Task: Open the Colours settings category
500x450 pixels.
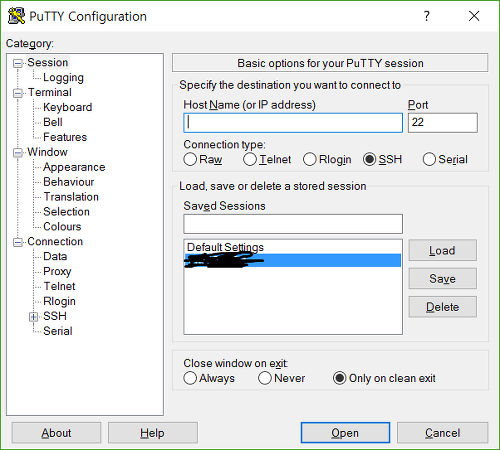Action: [x=62, y=227]
